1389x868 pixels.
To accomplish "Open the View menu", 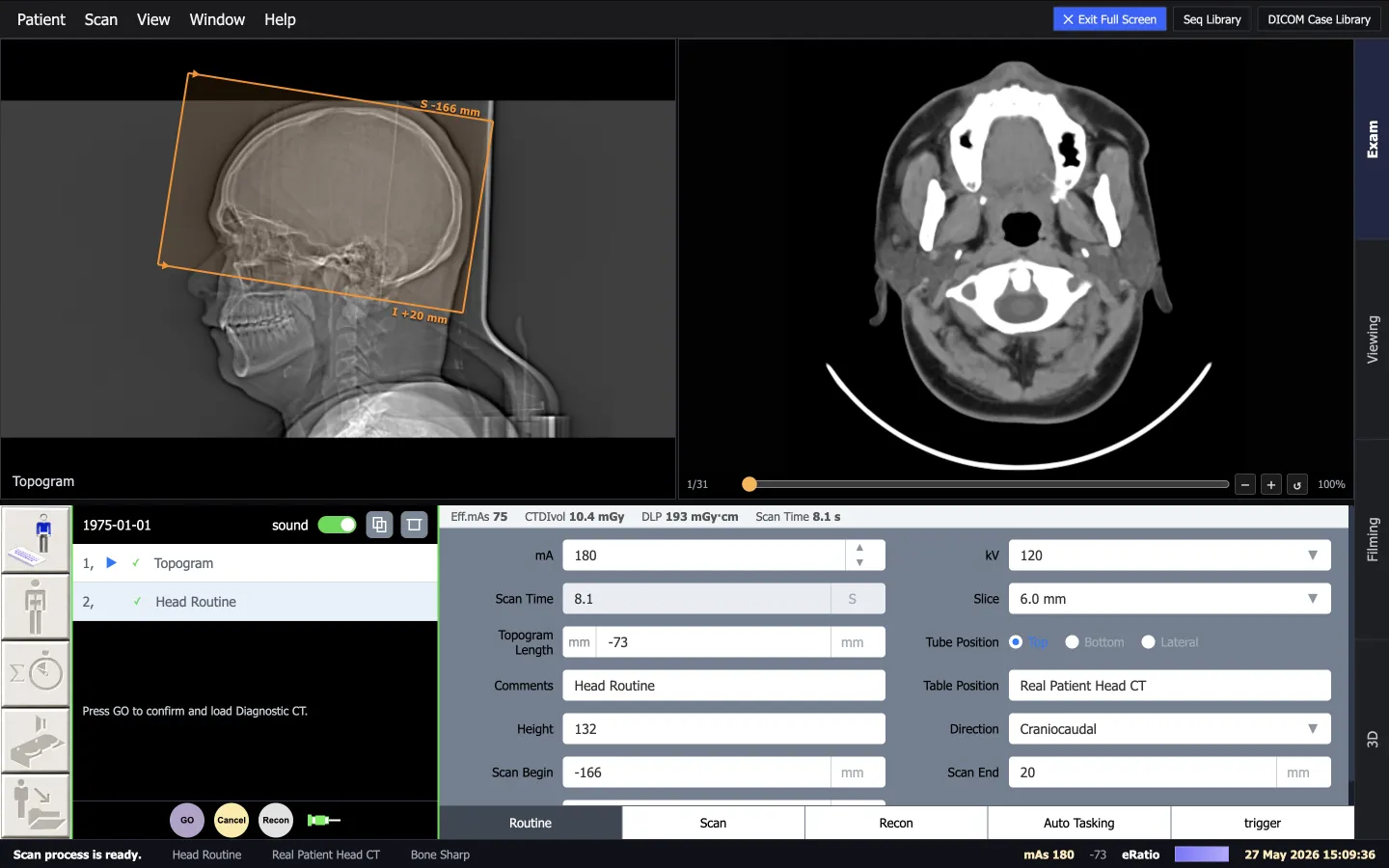I will click(x=153, y=19).
